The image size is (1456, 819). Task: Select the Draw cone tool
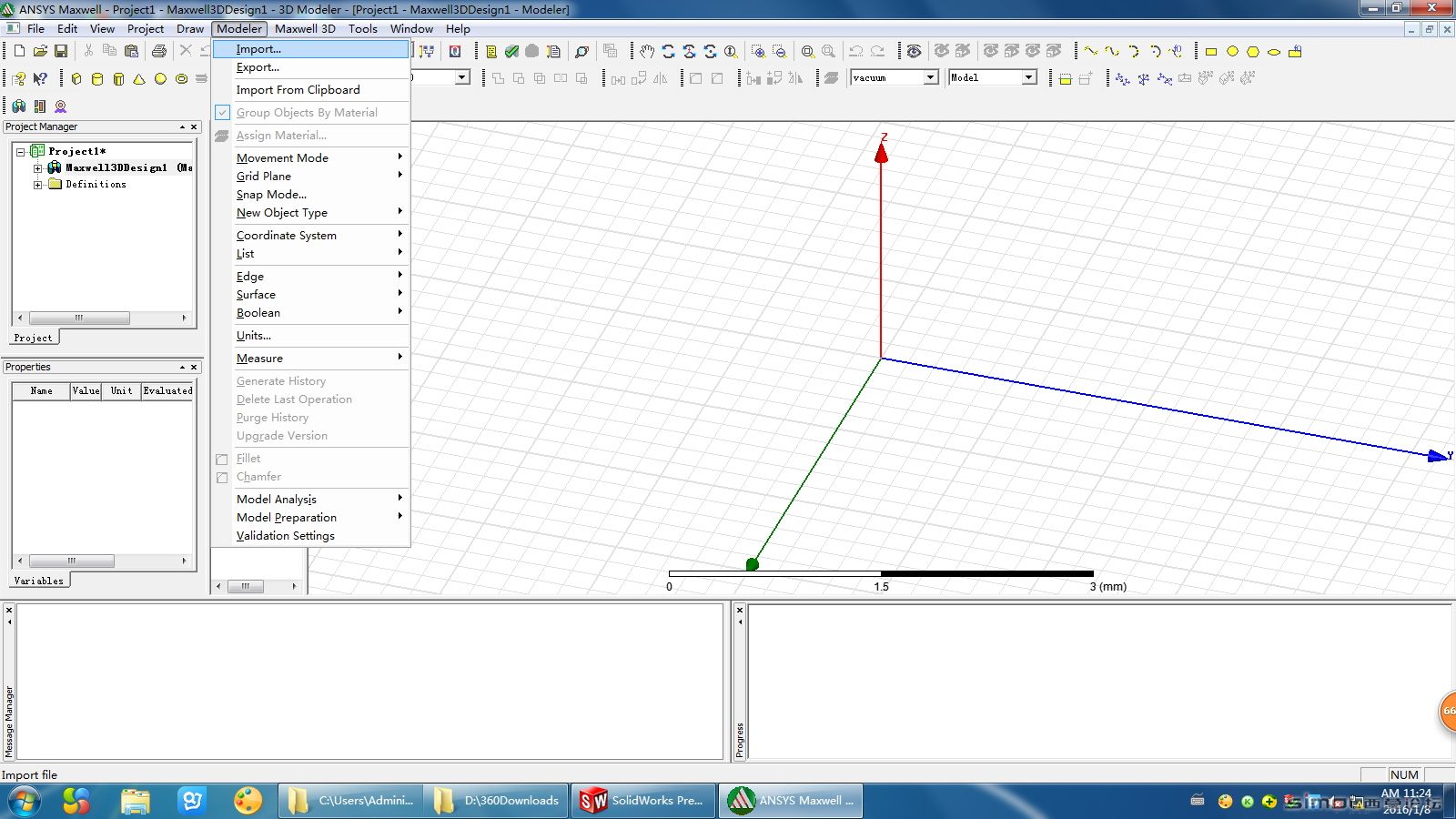point(139,79)
